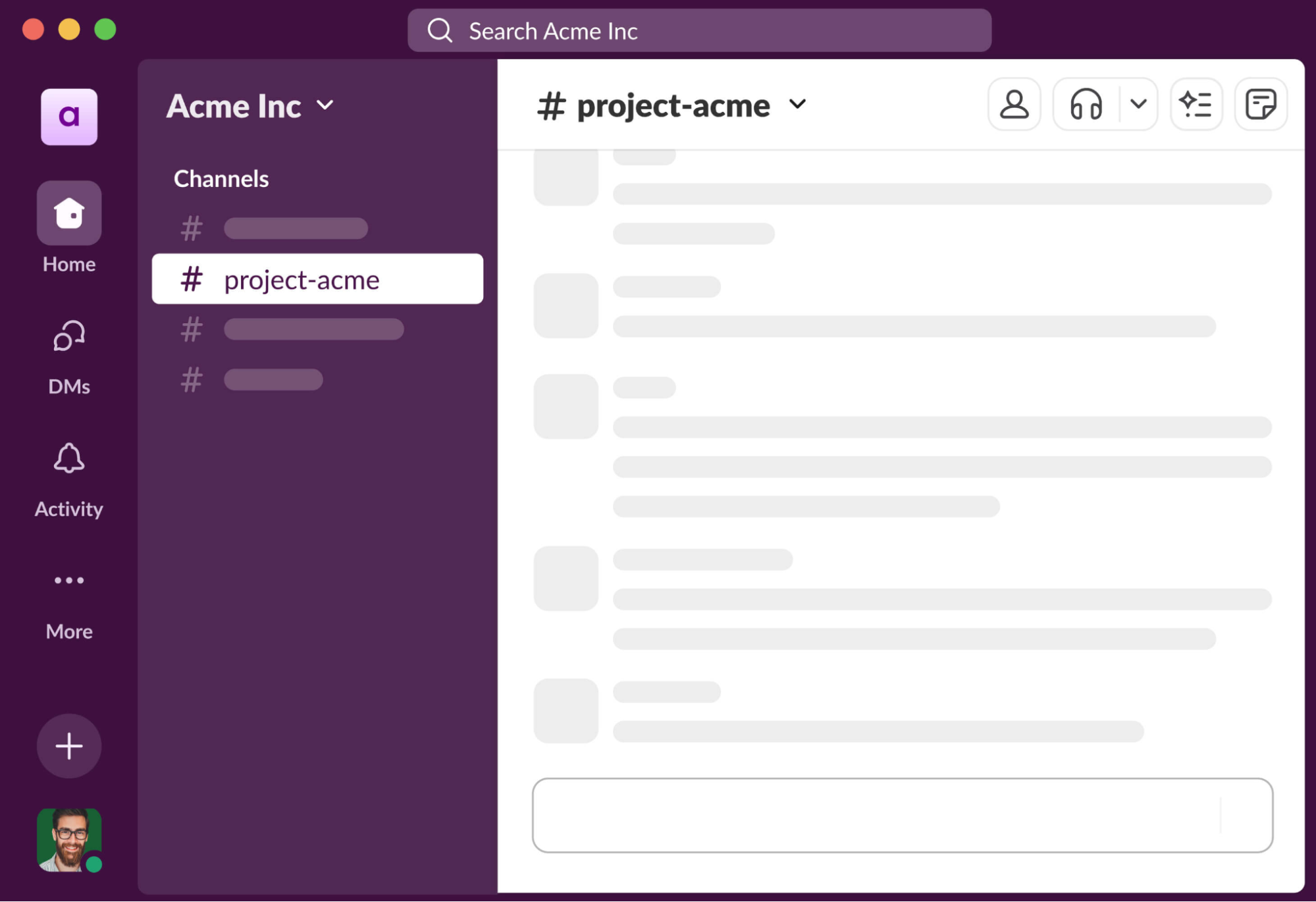Toggle the huddle/audio icon
This screenshot has height=902, width=1316.
[1086, 105]
